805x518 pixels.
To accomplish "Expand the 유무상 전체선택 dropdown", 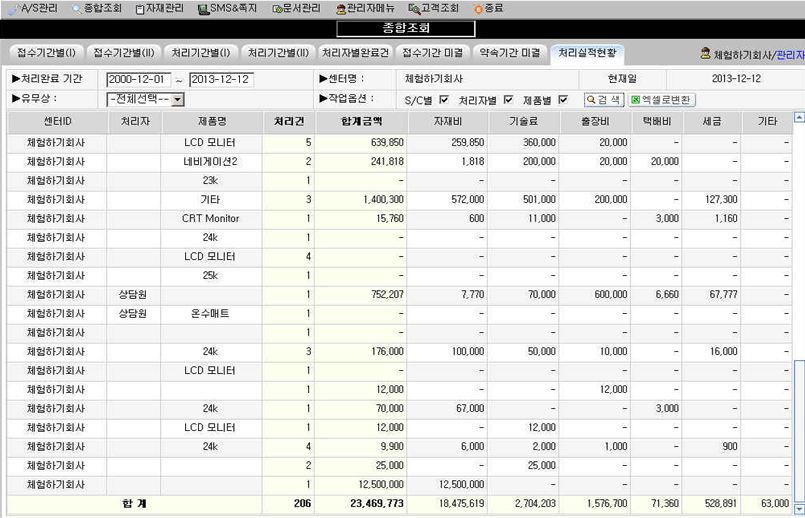I will tap(177, 100).
